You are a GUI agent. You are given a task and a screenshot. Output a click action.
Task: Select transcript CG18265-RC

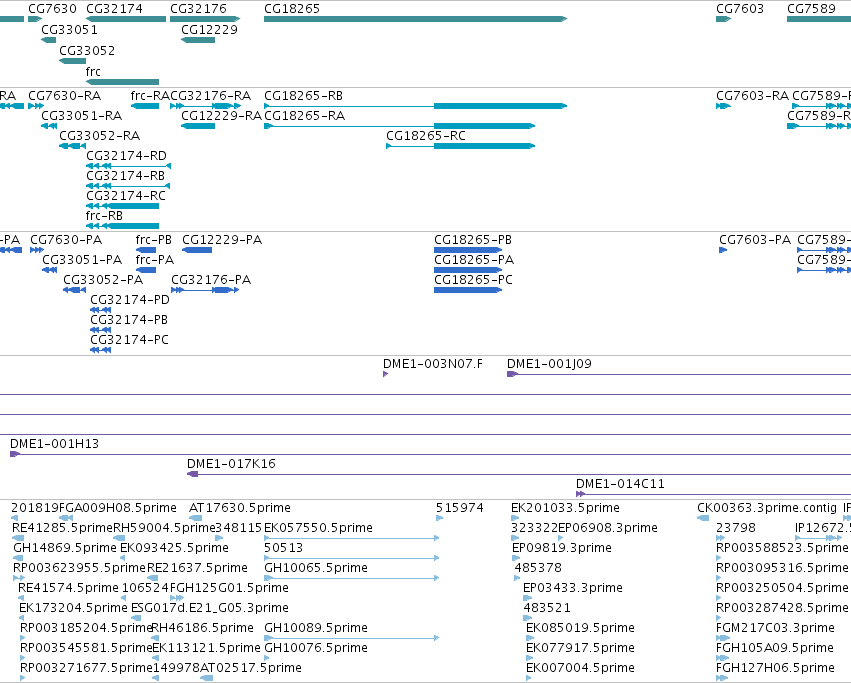[460, 146]
